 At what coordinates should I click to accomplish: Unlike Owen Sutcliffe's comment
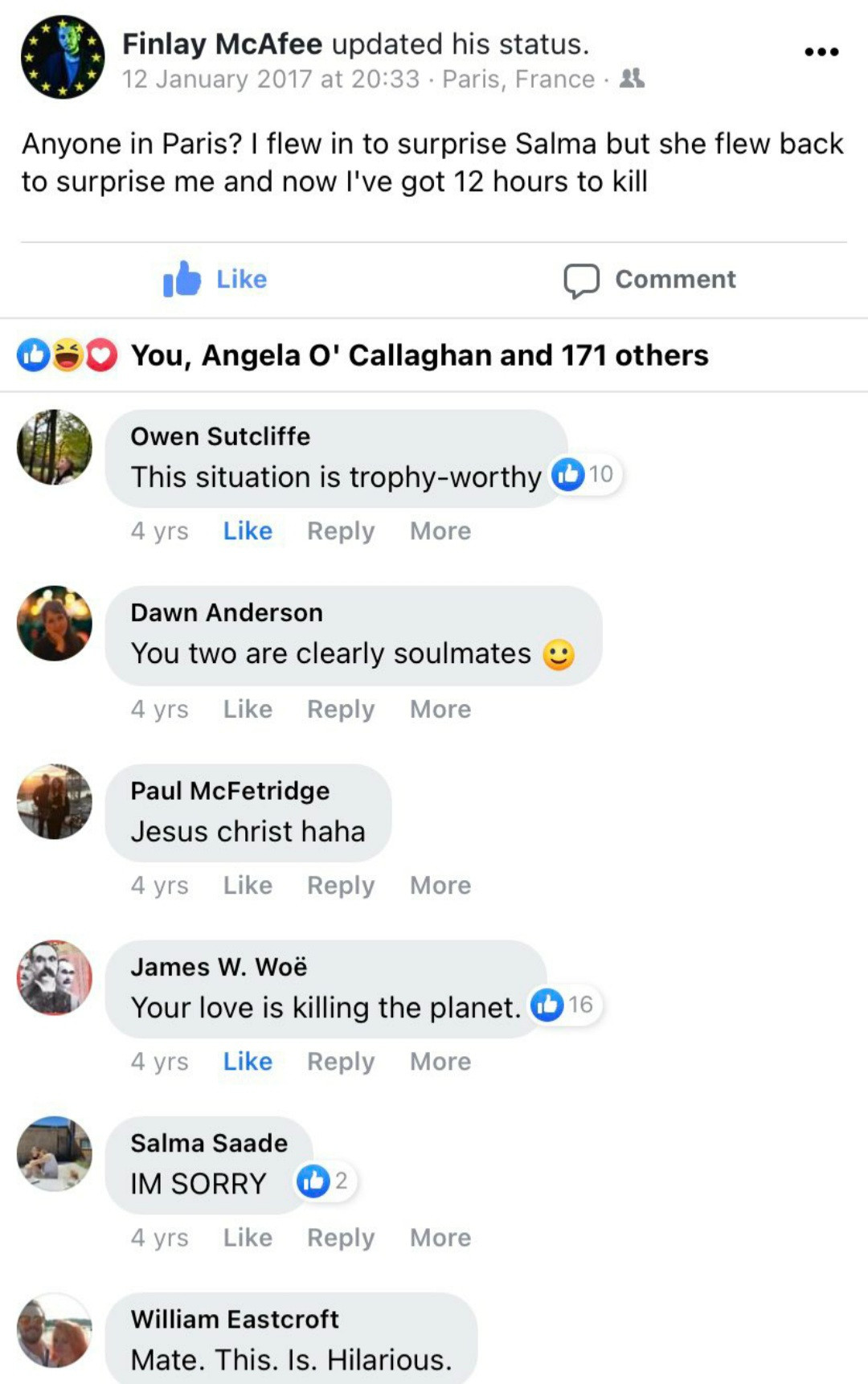point(248,531)
